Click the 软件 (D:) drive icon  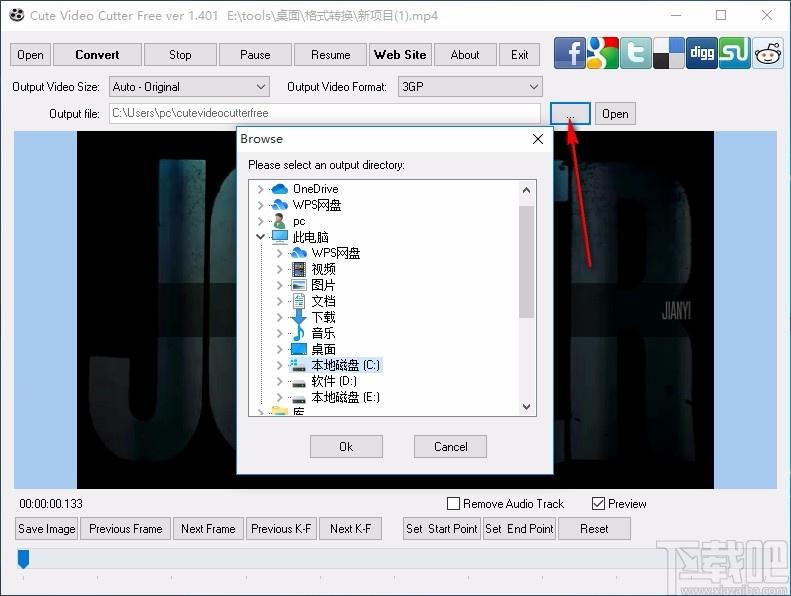tap(299, 382)
